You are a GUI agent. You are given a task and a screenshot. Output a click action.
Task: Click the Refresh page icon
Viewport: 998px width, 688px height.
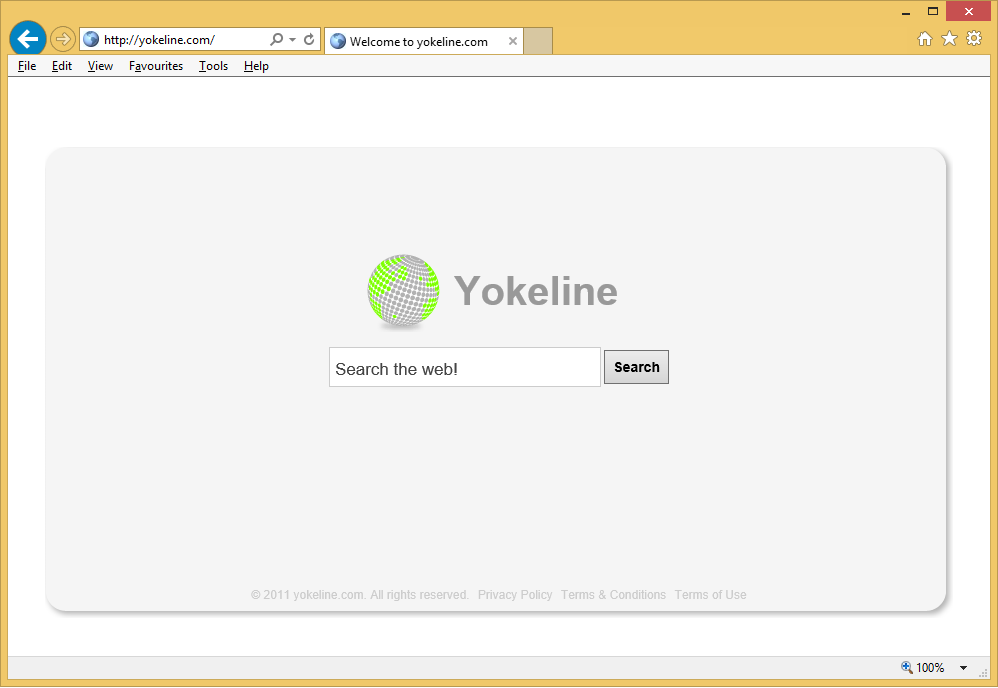(309, 40)
